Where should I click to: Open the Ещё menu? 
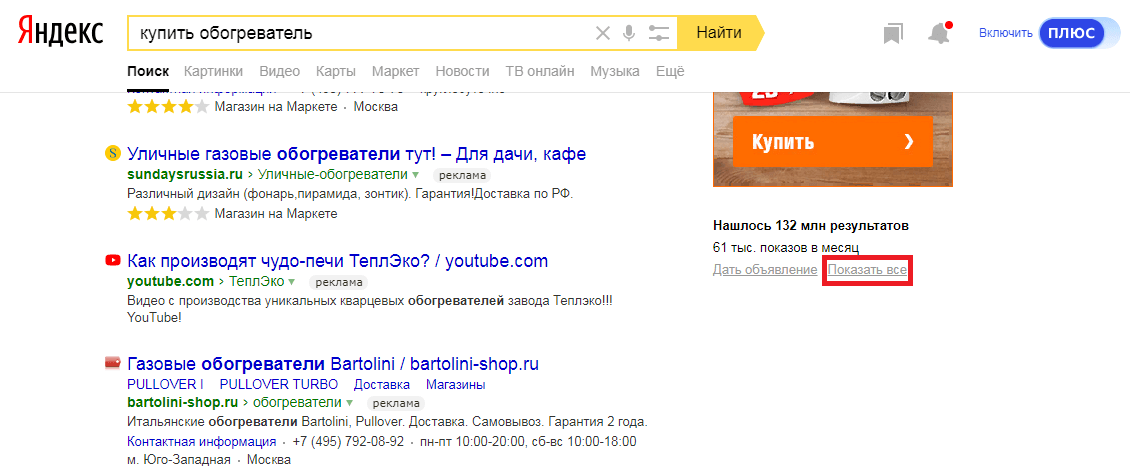click(x=669, y=71)
